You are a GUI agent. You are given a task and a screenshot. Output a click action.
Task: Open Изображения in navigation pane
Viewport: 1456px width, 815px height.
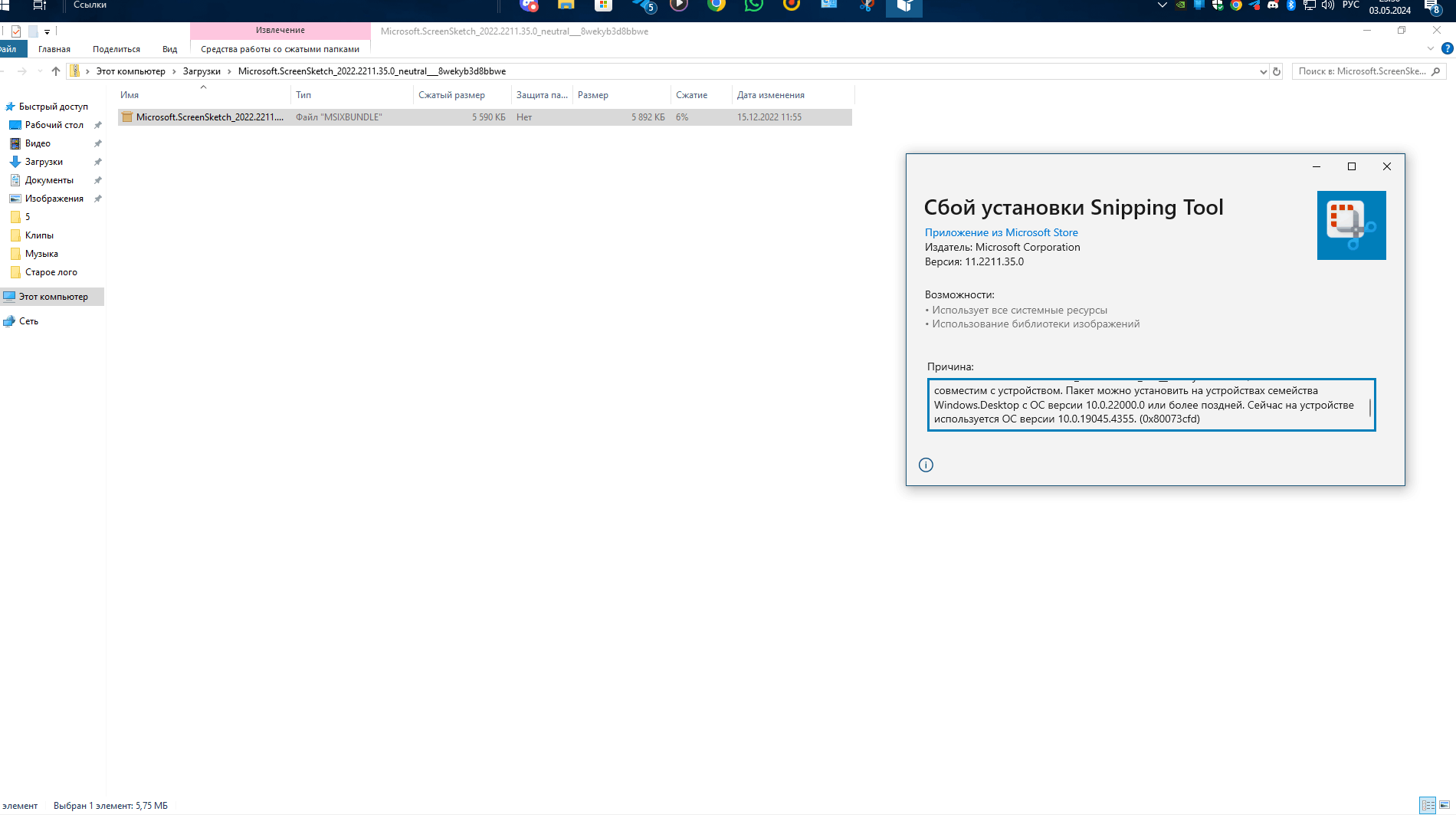pos(54,199)
